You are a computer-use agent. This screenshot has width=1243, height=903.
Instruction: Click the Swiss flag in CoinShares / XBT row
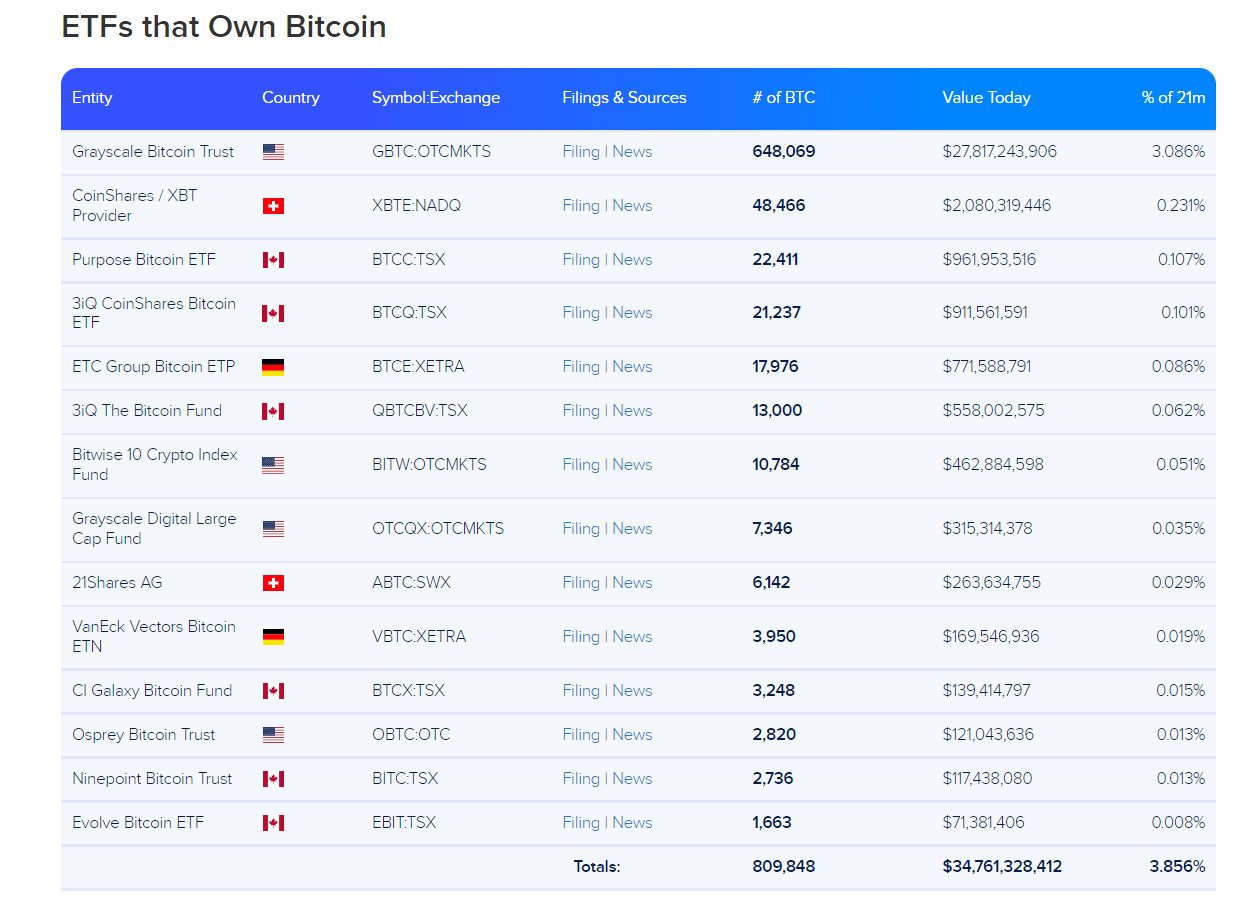tap(273, 206)
